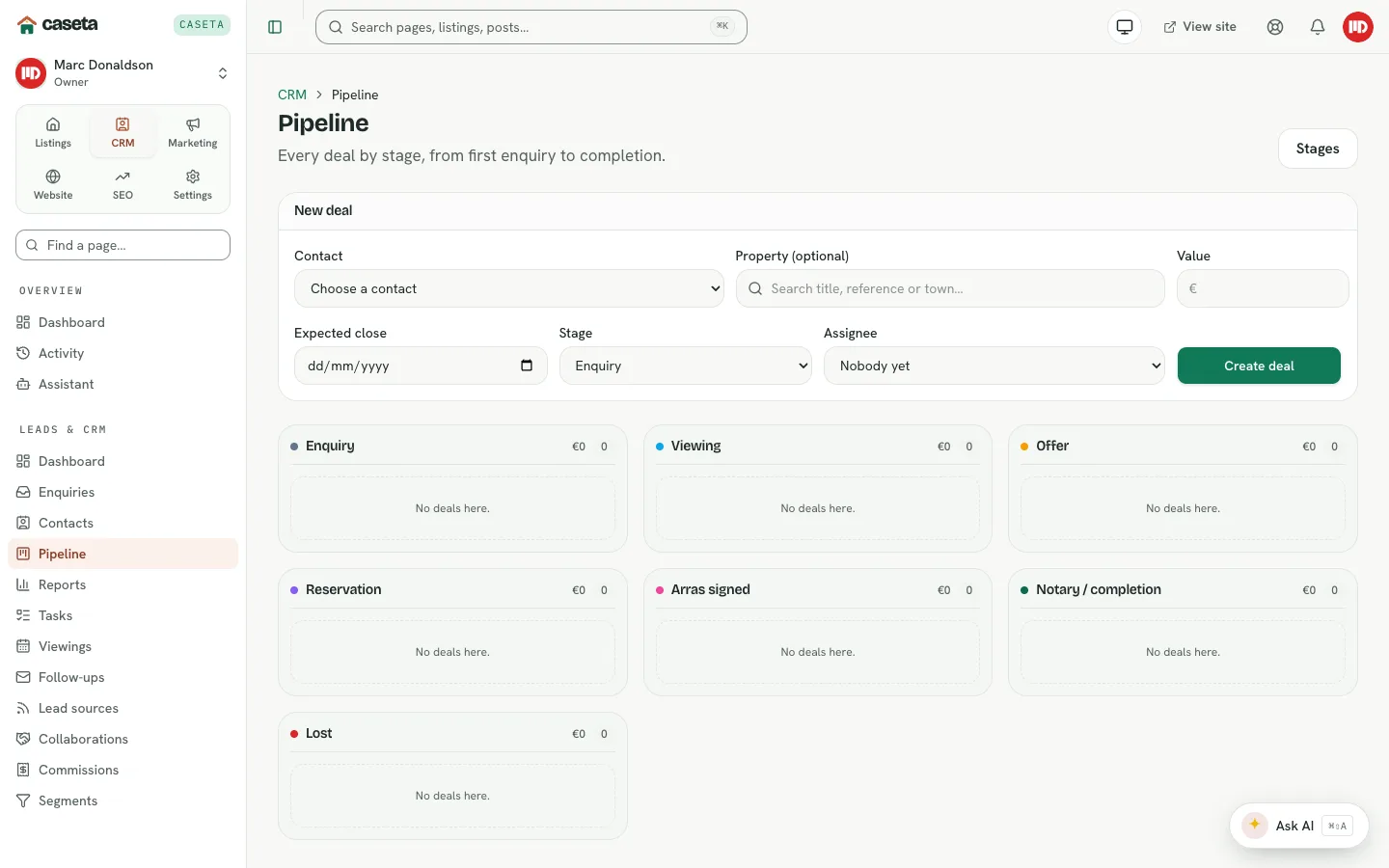This screenshot has height=868, width=1389.
Task: Click the calendar icon in Expected close
Action: pyautogui.click(x=527, y=366)
